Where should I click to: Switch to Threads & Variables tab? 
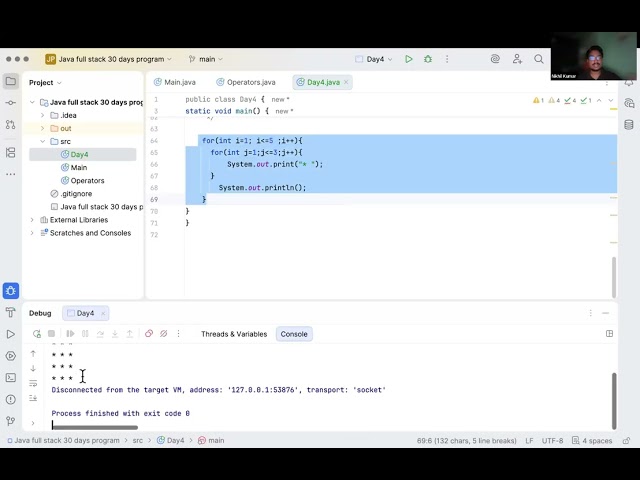[234, 334]
